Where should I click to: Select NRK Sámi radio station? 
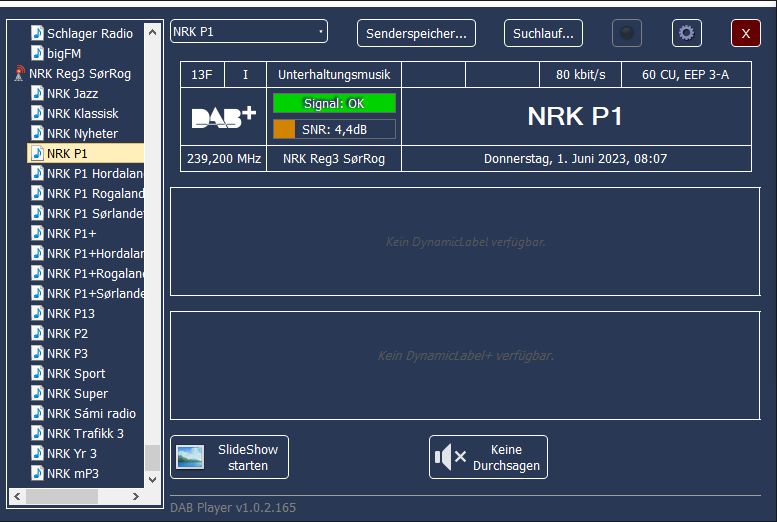pos(91,414)
